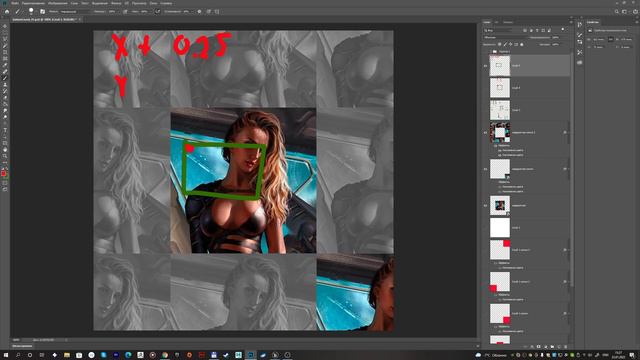
Task: Open the painting mode dropdown in options bar
Action: [x=75, y=11]
